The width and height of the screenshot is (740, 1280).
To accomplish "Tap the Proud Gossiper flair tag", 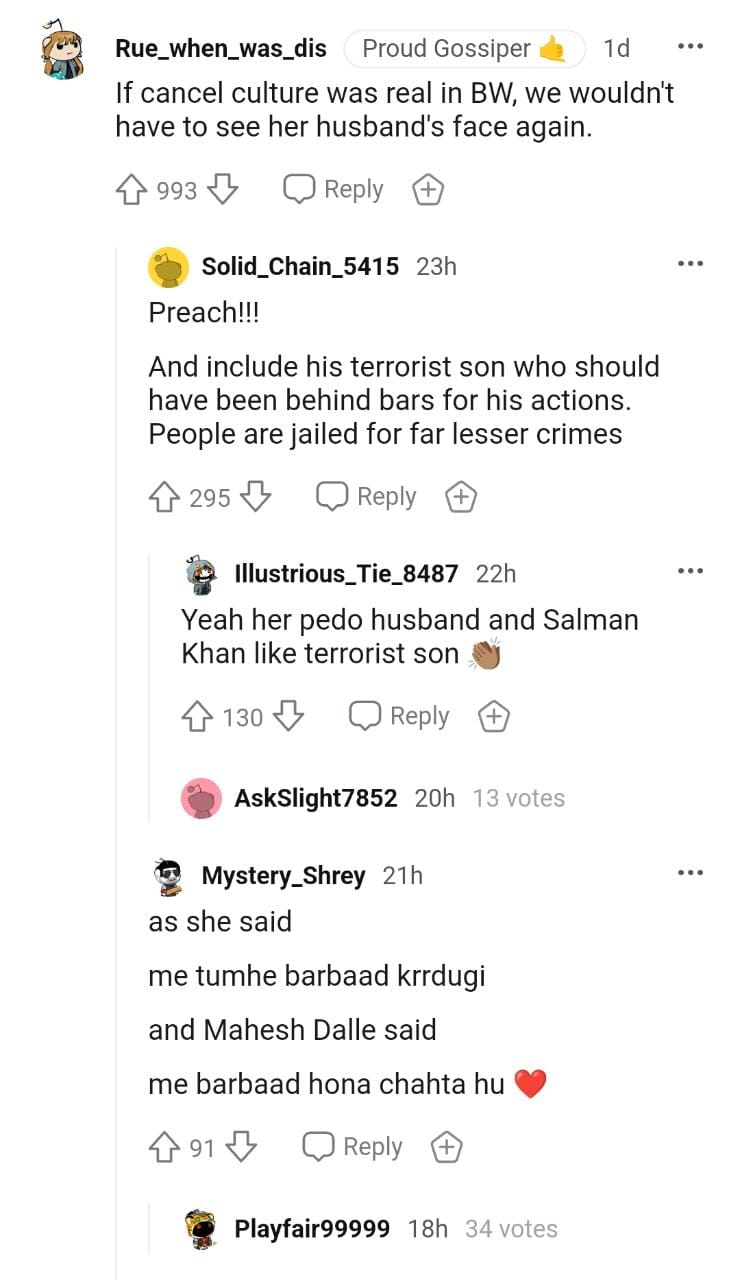I will pos(464,48).
